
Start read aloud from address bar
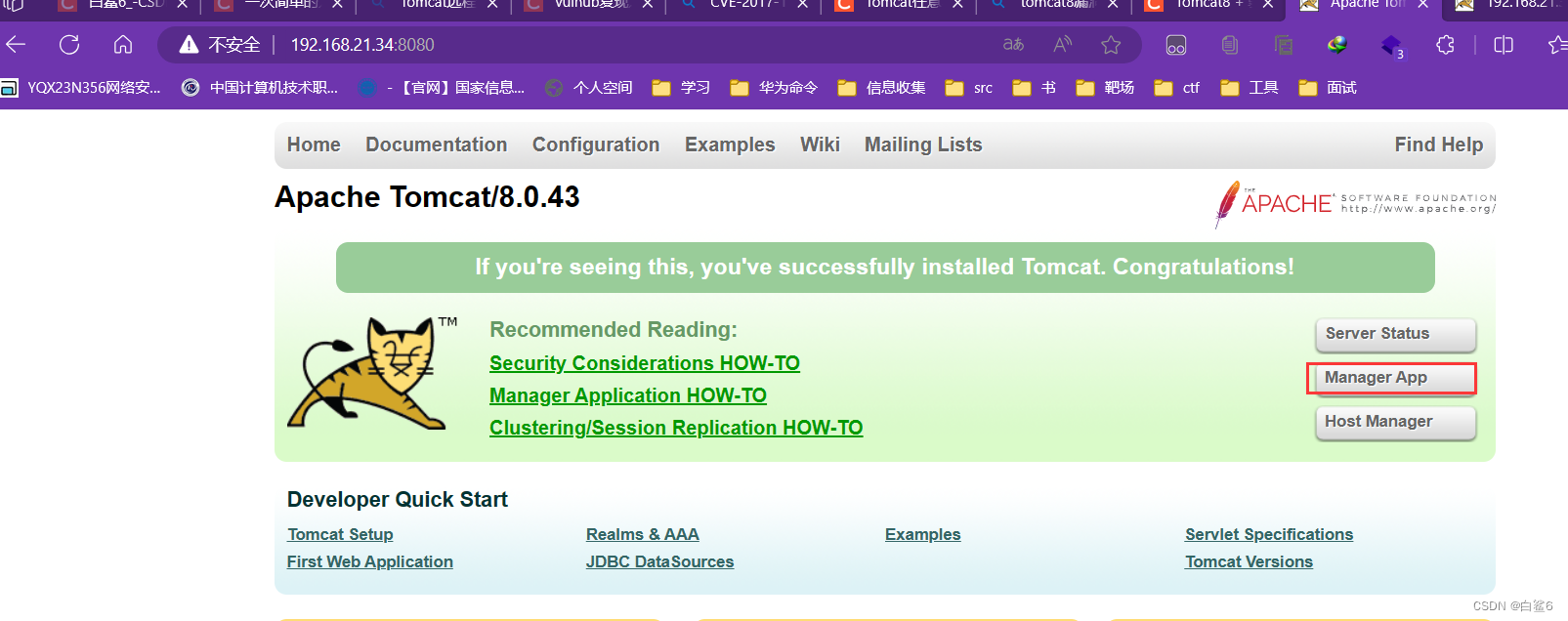coord(1062,45)
